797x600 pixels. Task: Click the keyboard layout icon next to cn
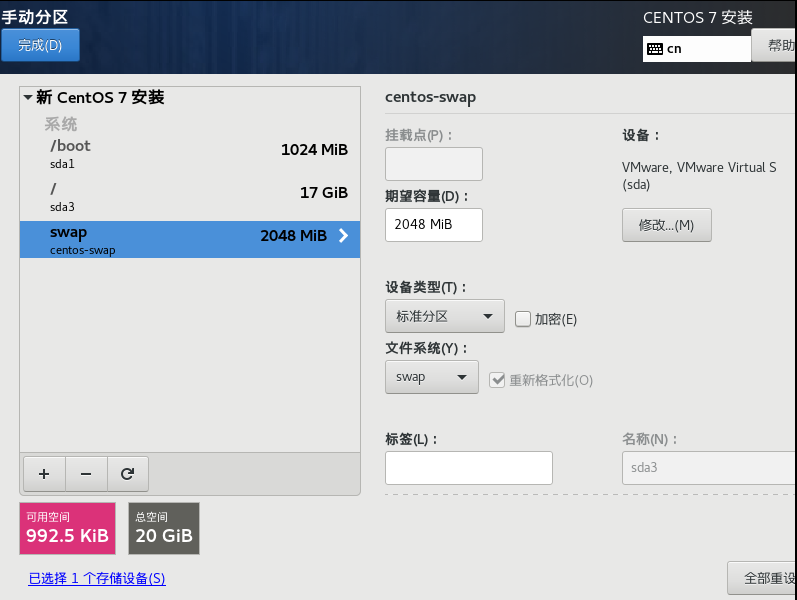655,49
